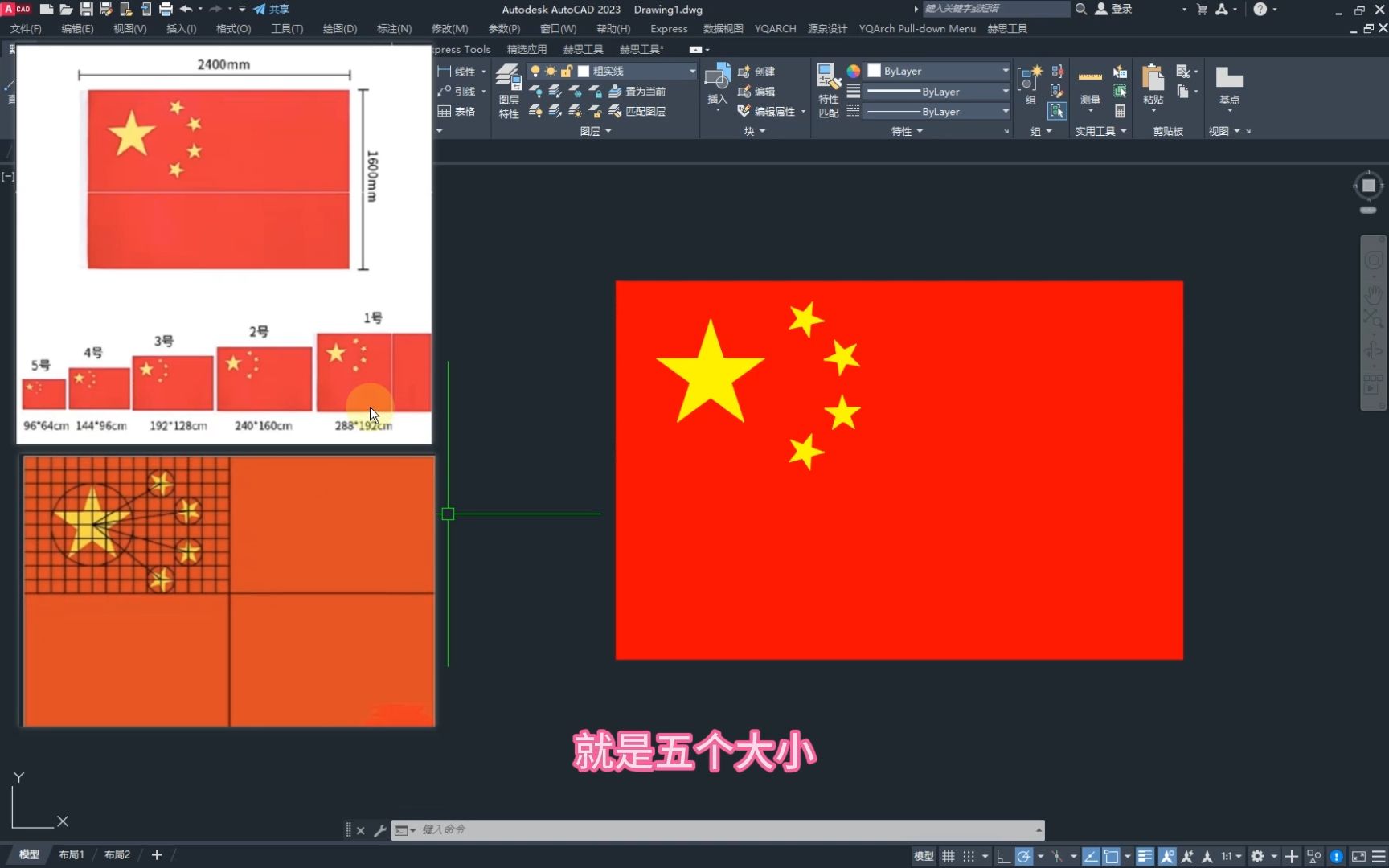Open the Measure (测量) tool
Screen dimensions: 1389x868
tap(1090, 84)
